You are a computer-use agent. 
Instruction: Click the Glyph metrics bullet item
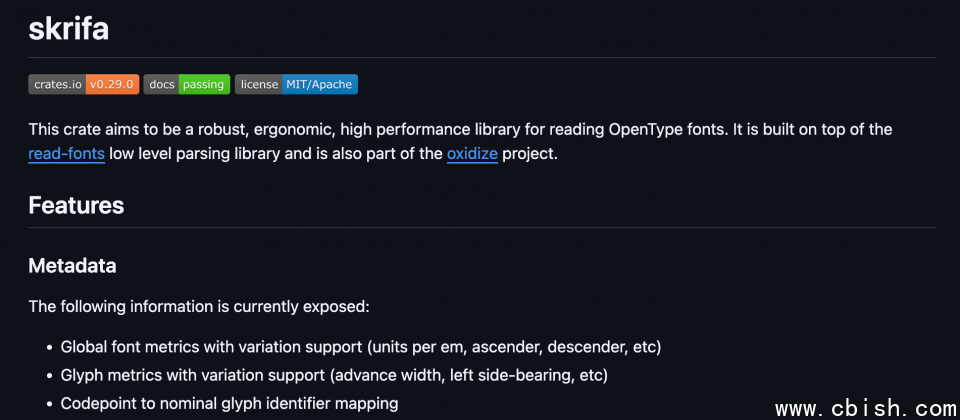pos(334,375)
